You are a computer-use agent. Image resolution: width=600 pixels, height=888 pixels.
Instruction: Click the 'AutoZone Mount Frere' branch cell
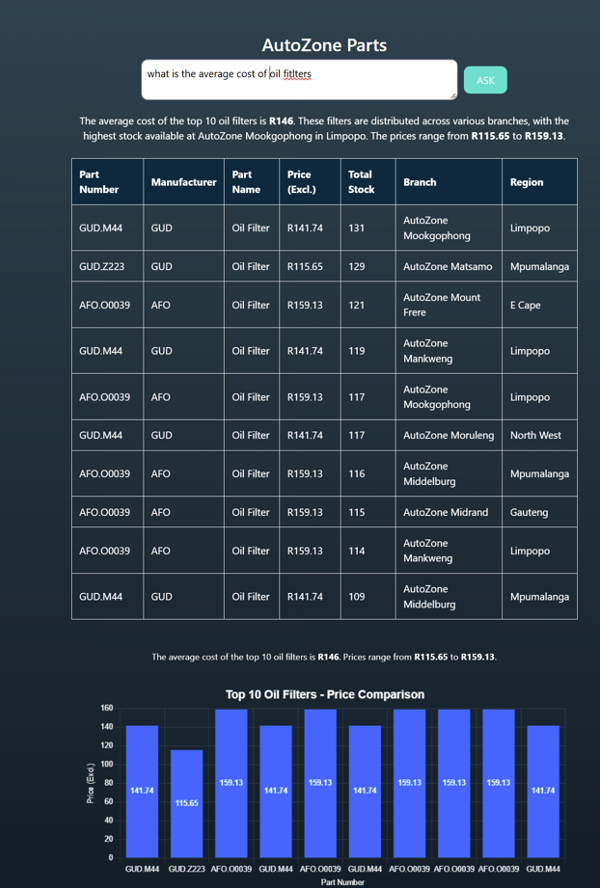[449, 305]
